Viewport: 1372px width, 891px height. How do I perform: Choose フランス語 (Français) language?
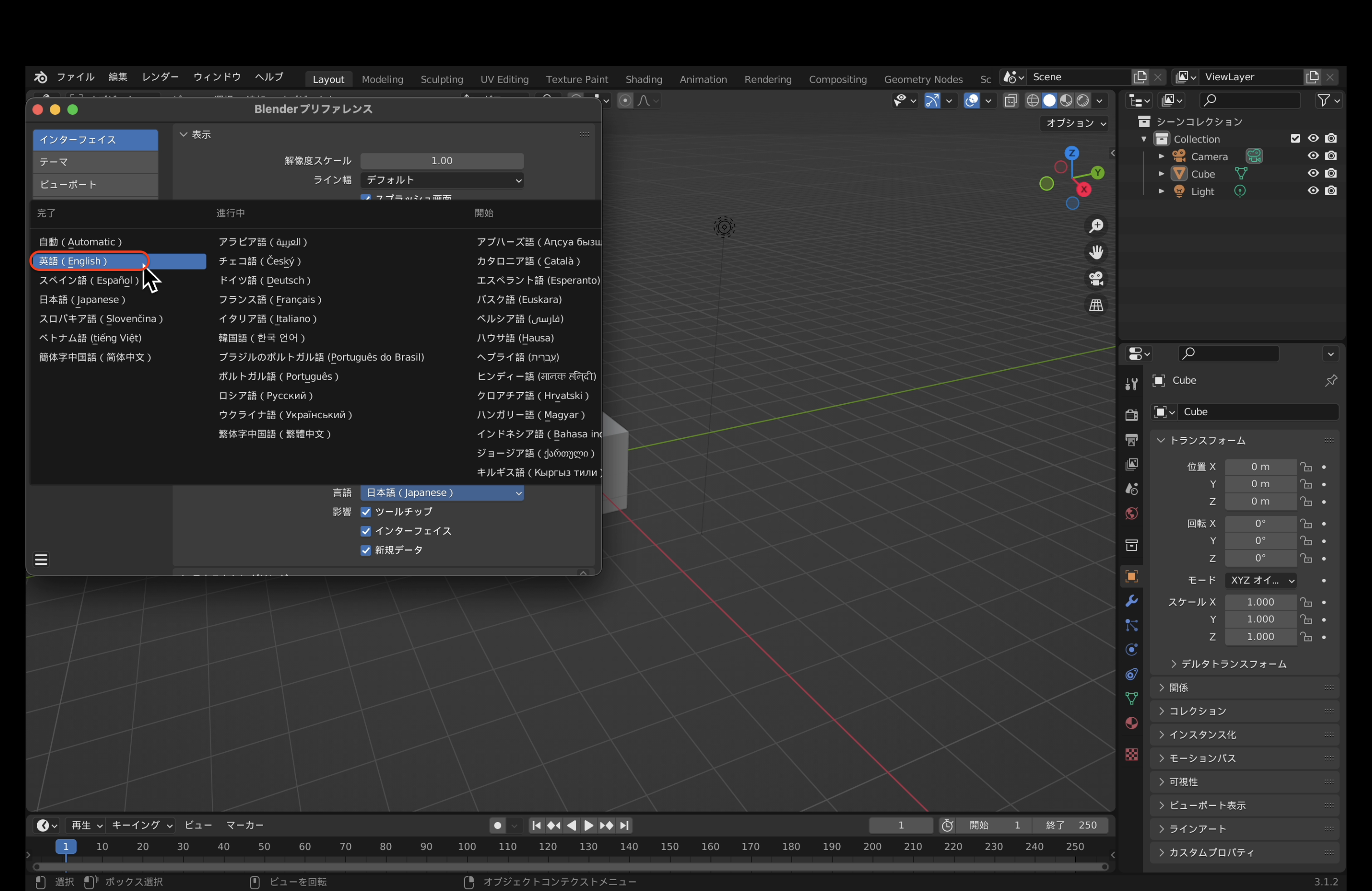tap(270, 300)
